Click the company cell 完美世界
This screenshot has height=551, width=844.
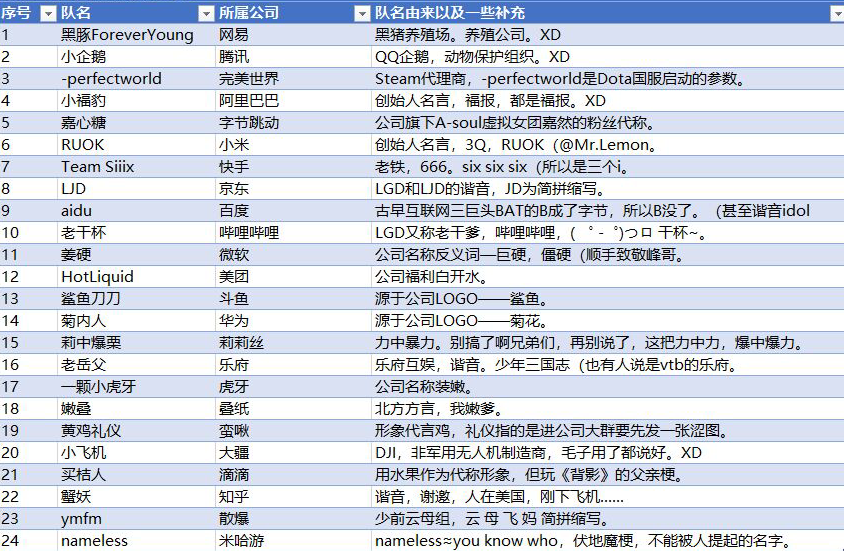[x=293, y=79]
